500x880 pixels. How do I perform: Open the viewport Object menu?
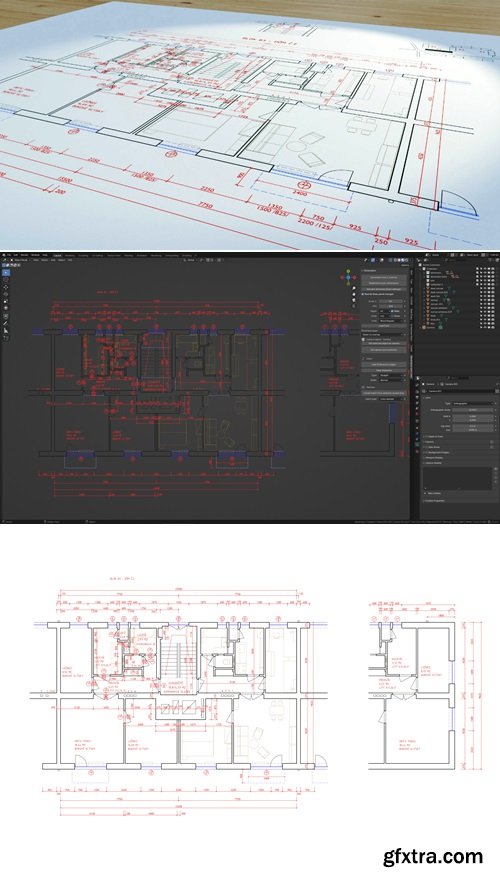click(61, 260)
